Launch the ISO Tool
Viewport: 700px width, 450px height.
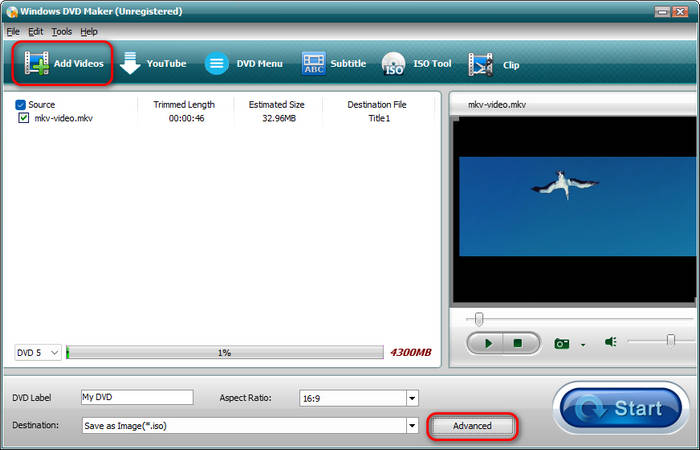[417, 64]
